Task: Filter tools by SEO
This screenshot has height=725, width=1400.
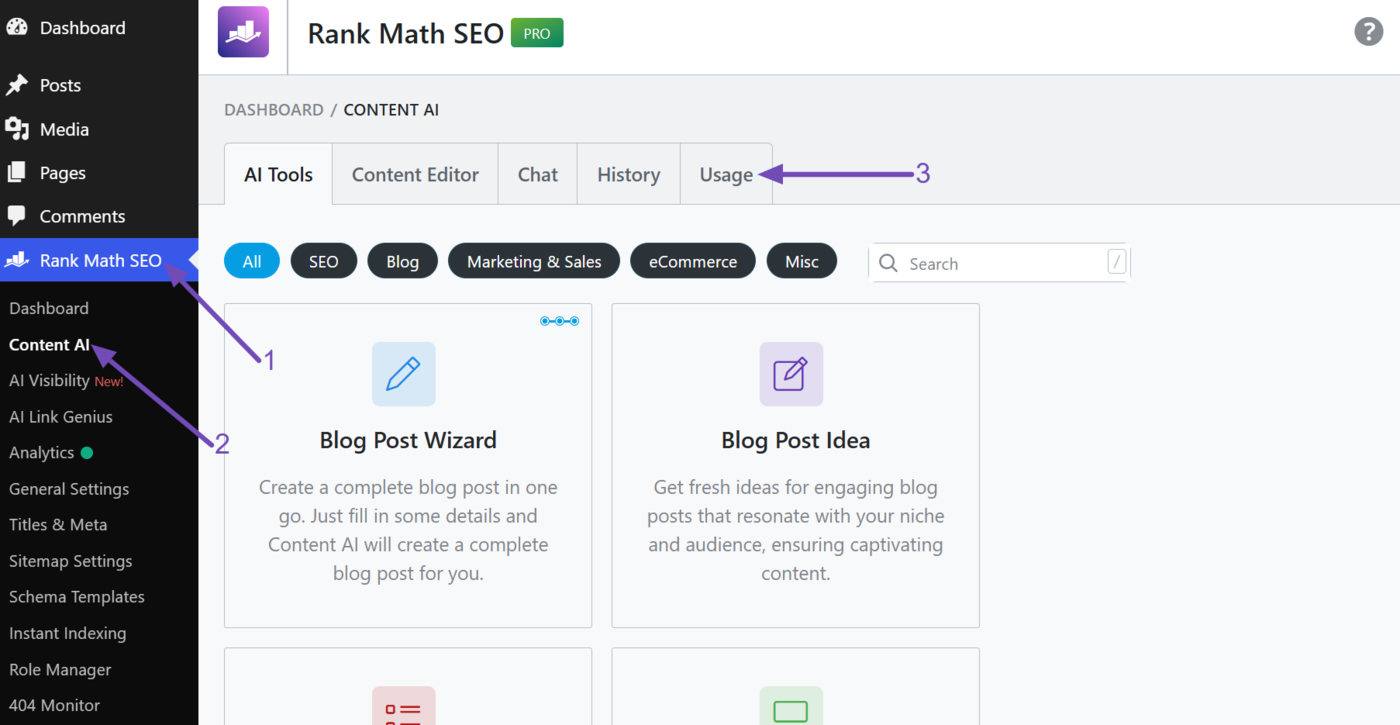Action: click(x=324, y=261)
